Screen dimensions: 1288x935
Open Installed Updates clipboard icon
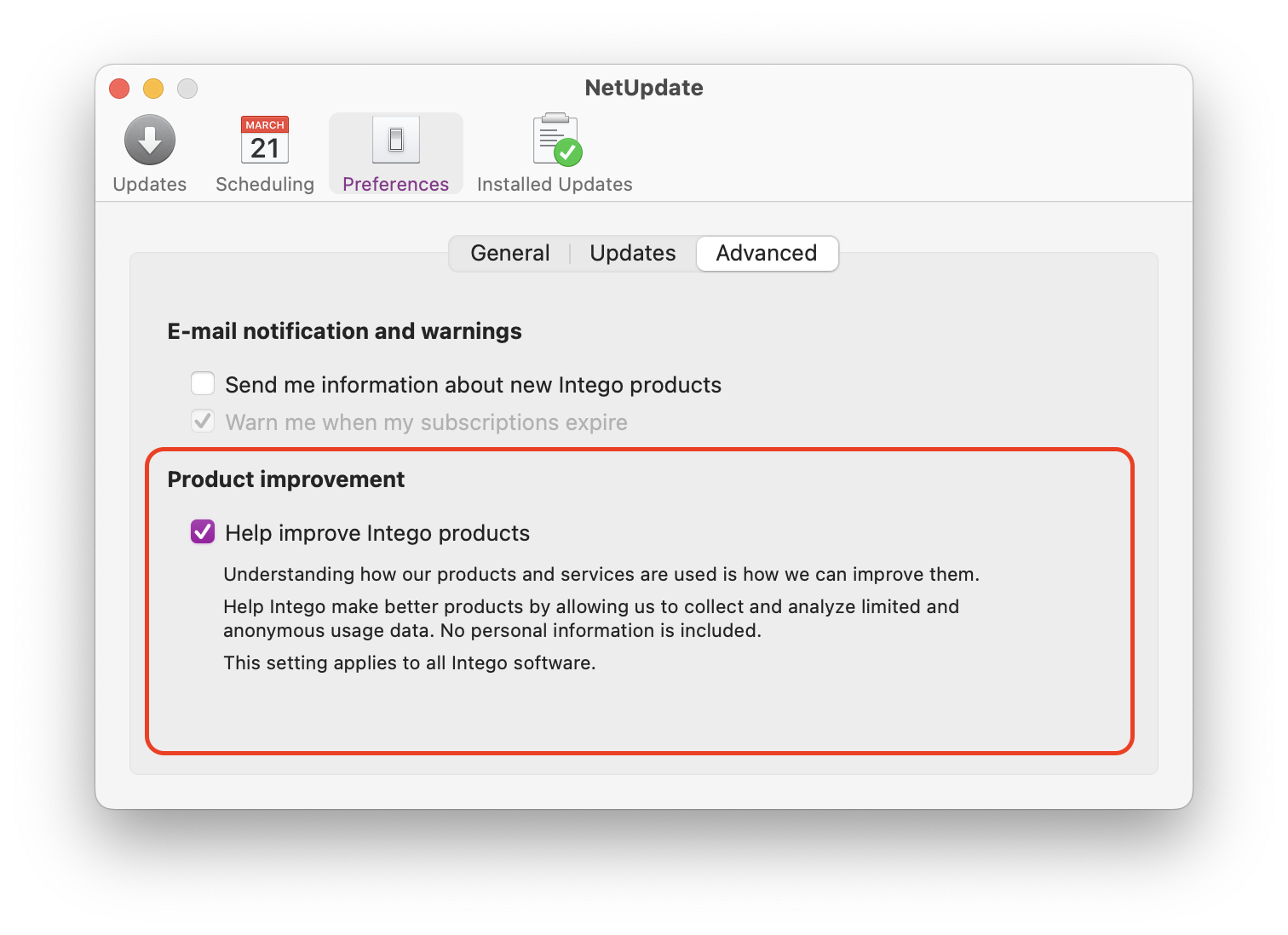tap(557, 140)
